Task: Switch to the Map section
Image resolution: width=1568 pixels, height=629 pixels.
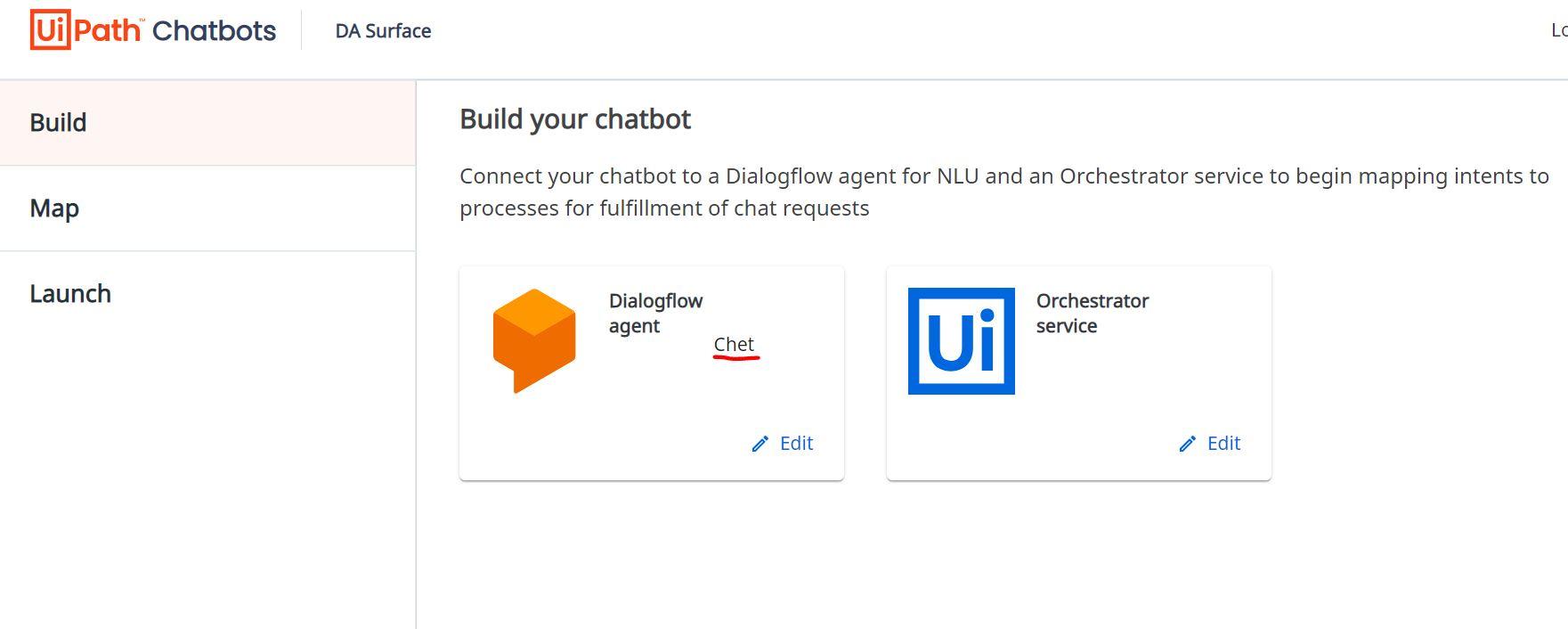Action: click(207, 208)
